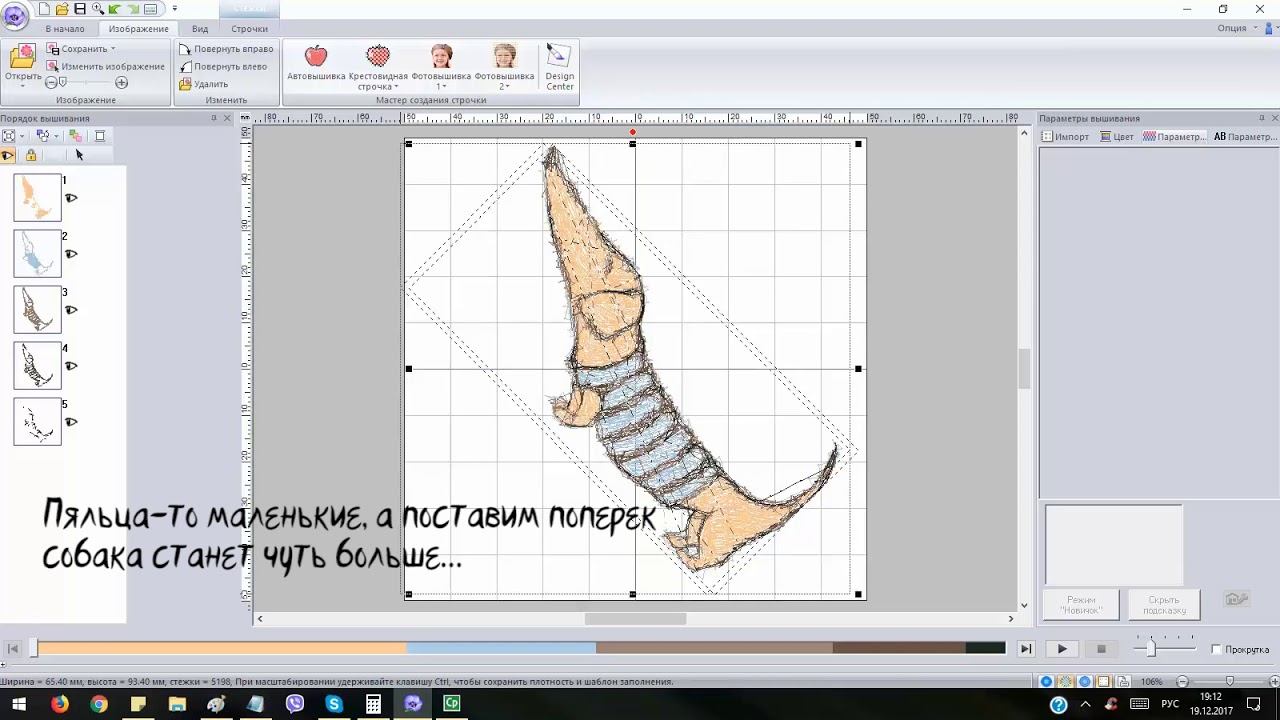Toggle visibility of sewing order item 1

71,198
